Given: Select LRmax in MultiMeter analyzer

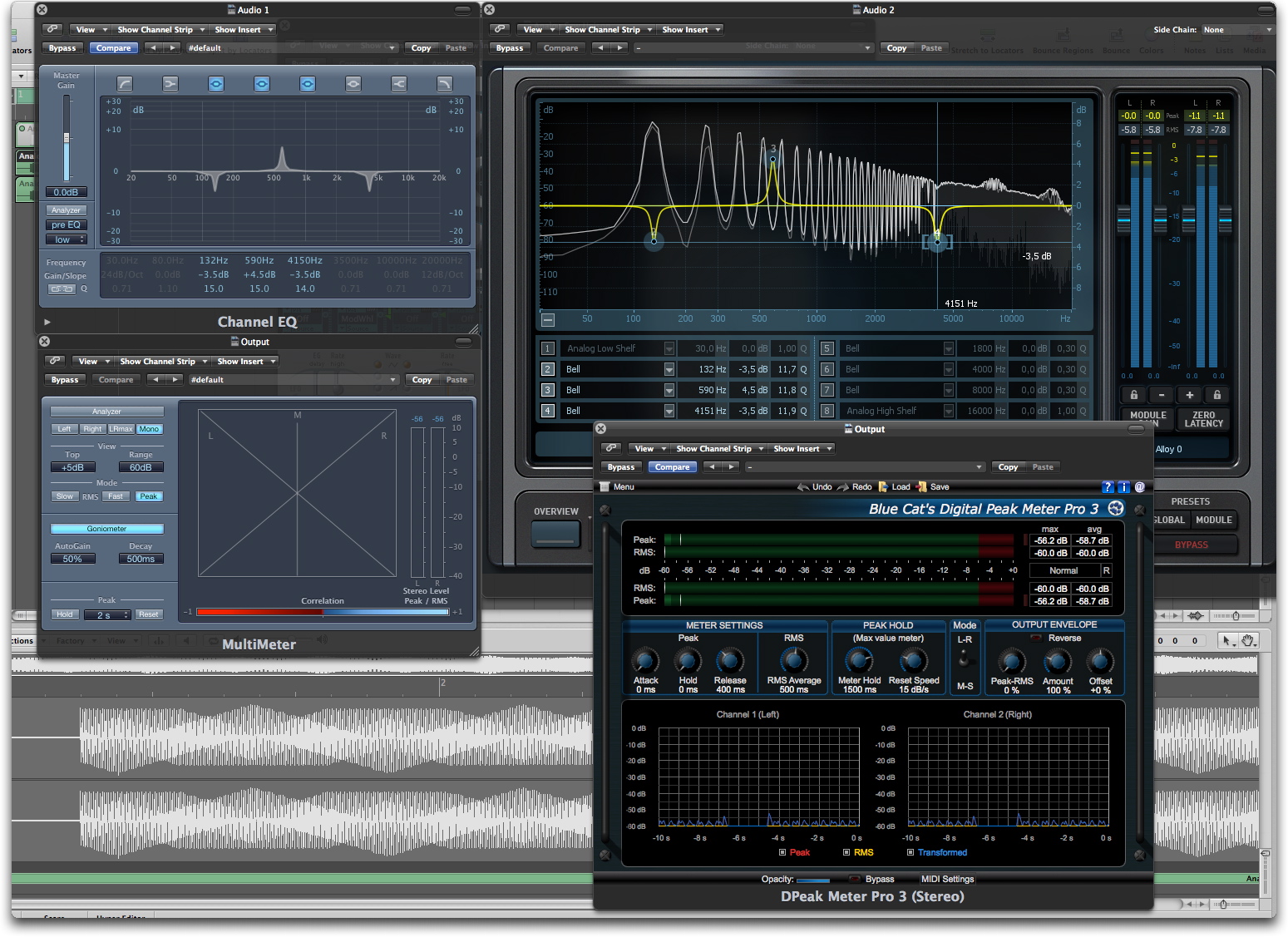Looking at the screenshot, I should (121, 429).
